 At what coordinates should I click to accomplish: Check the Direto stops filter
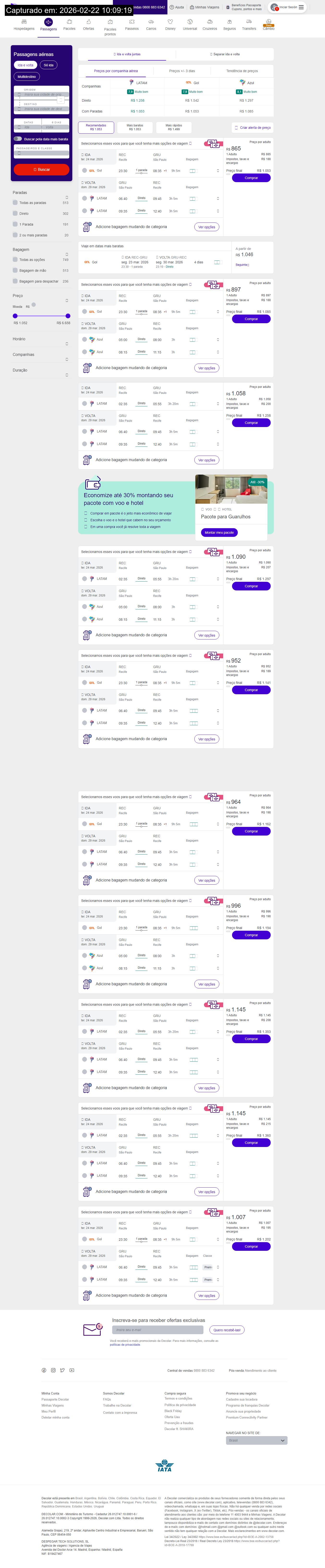coord(15,214)
